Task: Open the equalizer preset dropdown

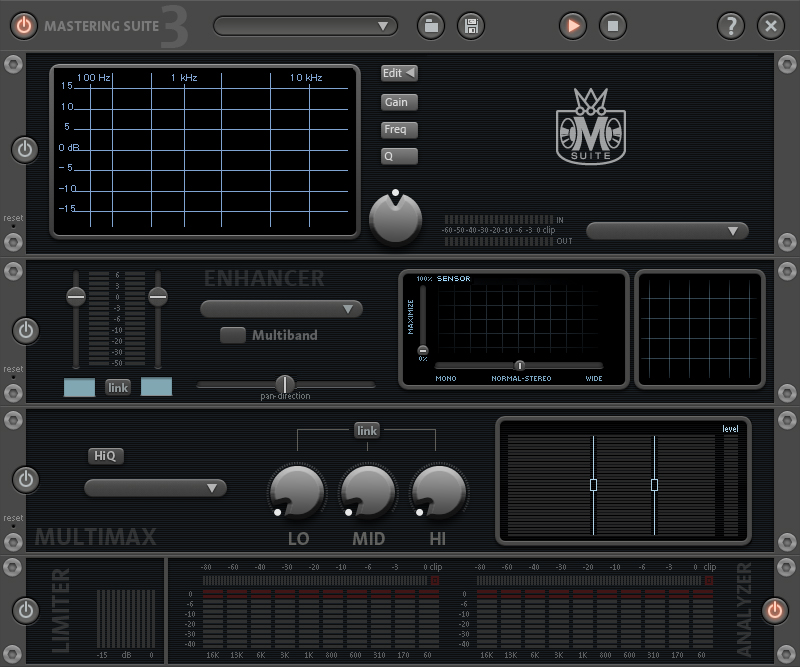Action: [x=667, y=231]
